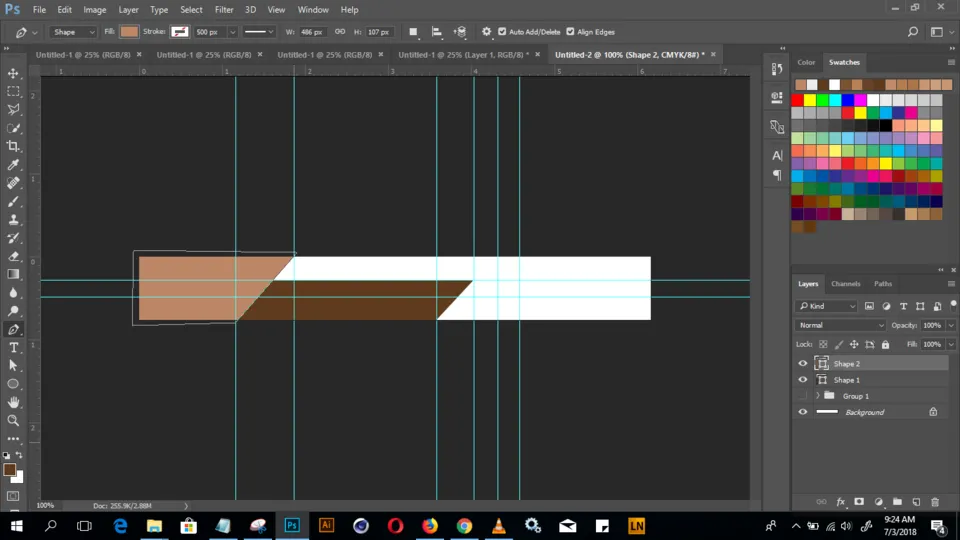The image size is (960, 540).
Task: Open stroke width dropdown
Action: 232,32
